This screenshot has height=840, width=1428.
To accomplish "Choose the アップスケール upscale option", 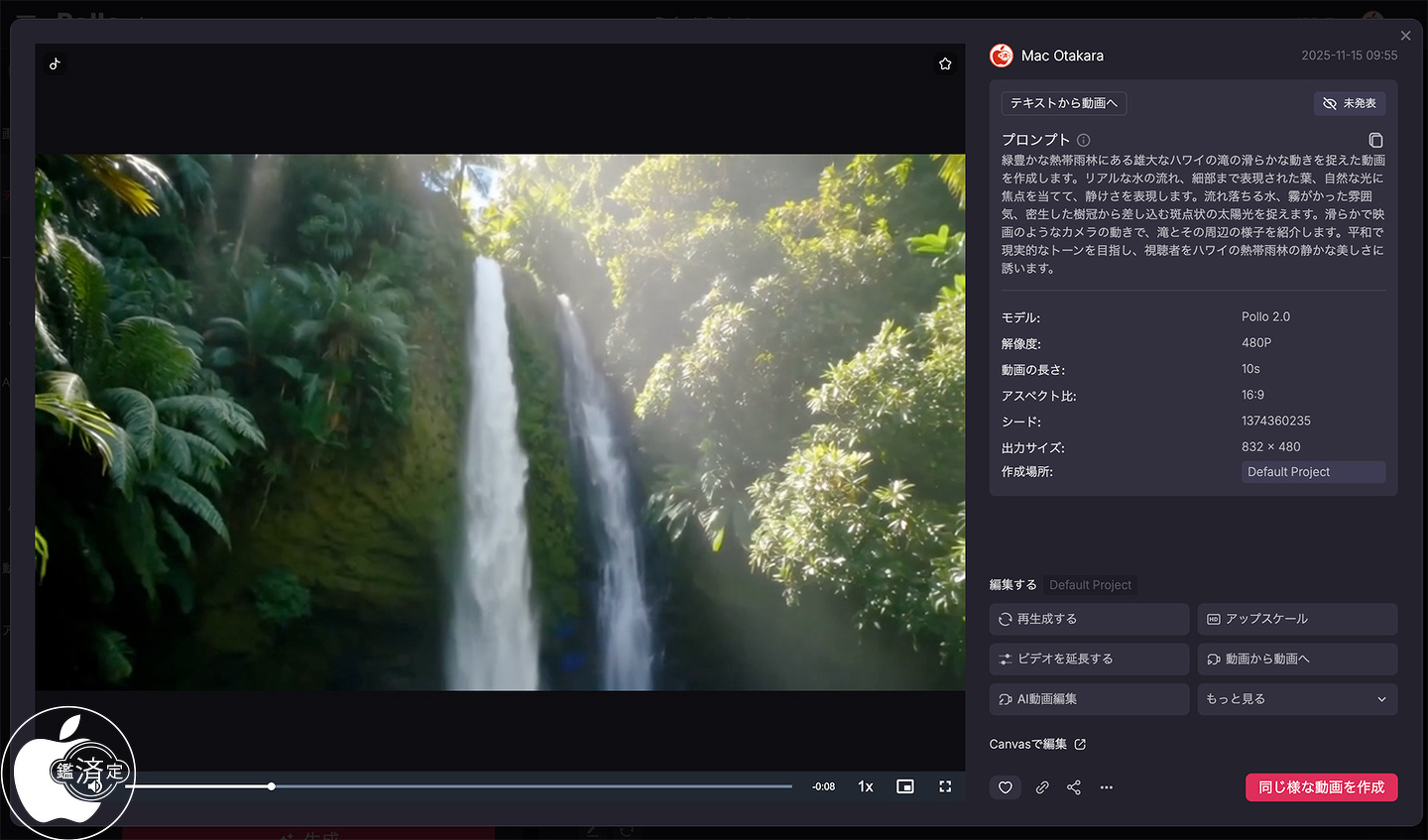I will [1297, 619].
